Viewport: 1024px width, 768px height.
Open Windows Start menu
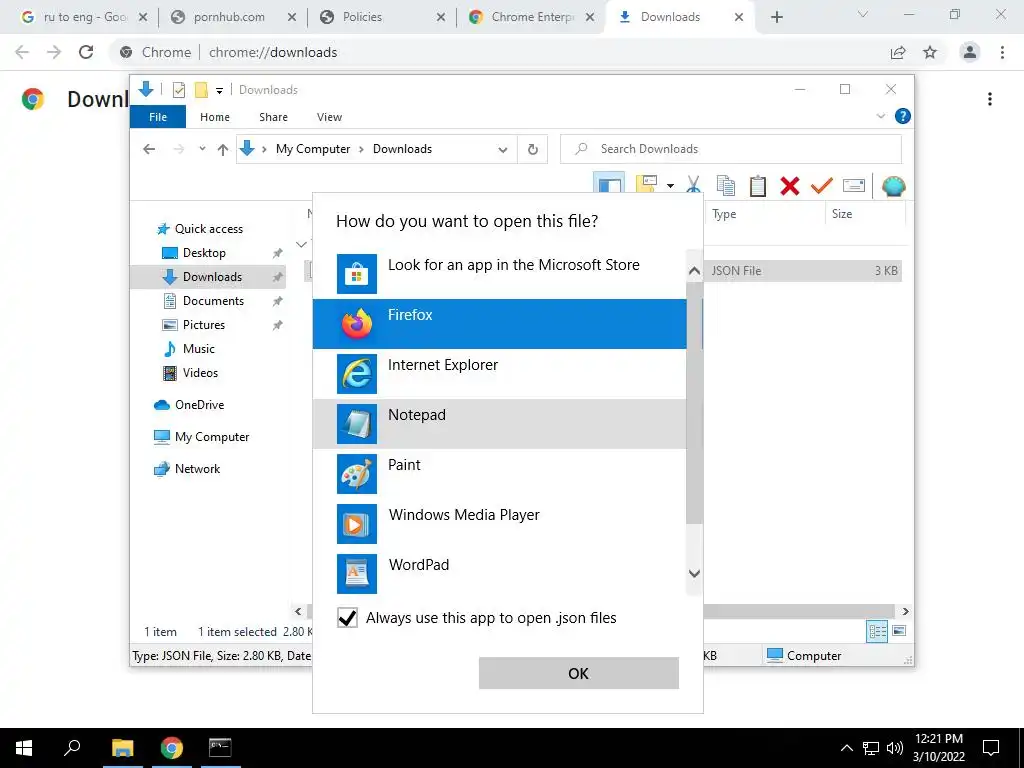click(x=24, y=748)
